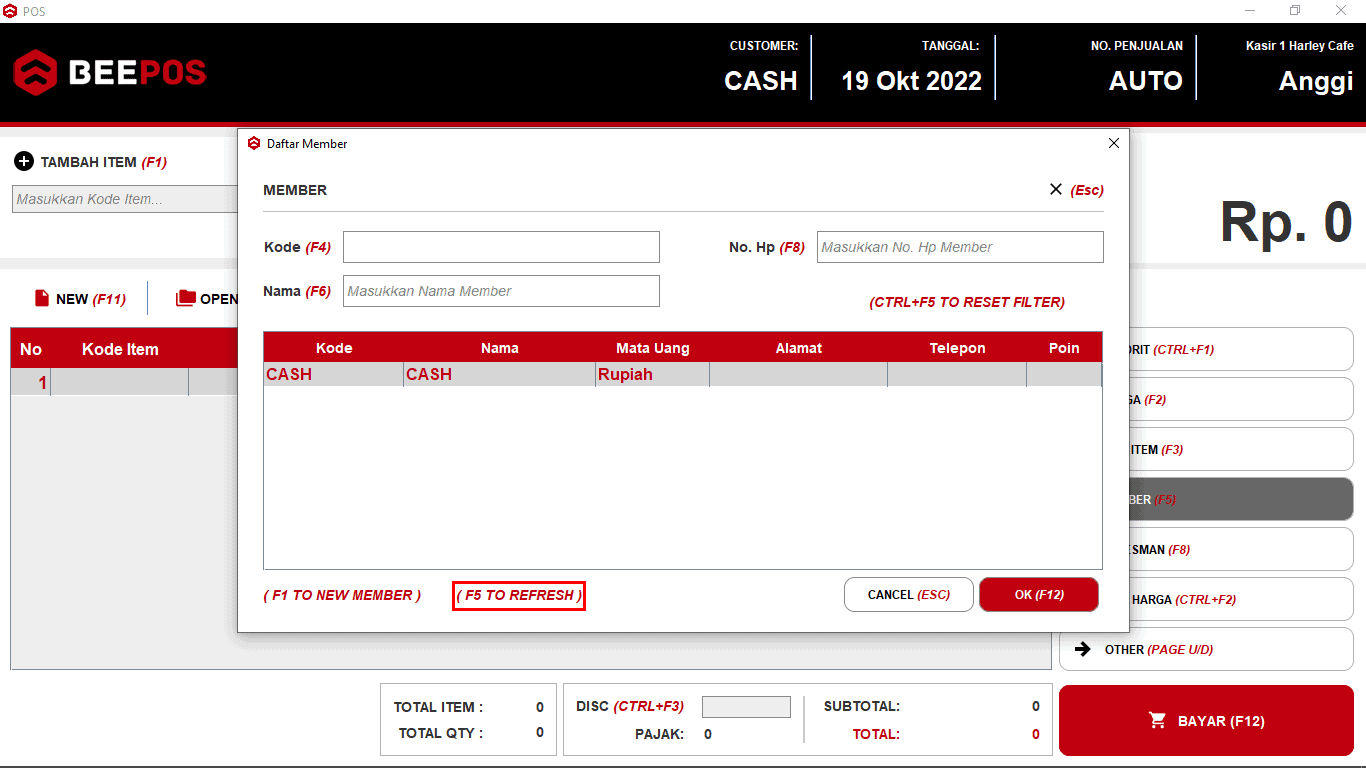1366x768 pixels.
Task: Select the CASH row in member table
Action: tap(500, 374)
